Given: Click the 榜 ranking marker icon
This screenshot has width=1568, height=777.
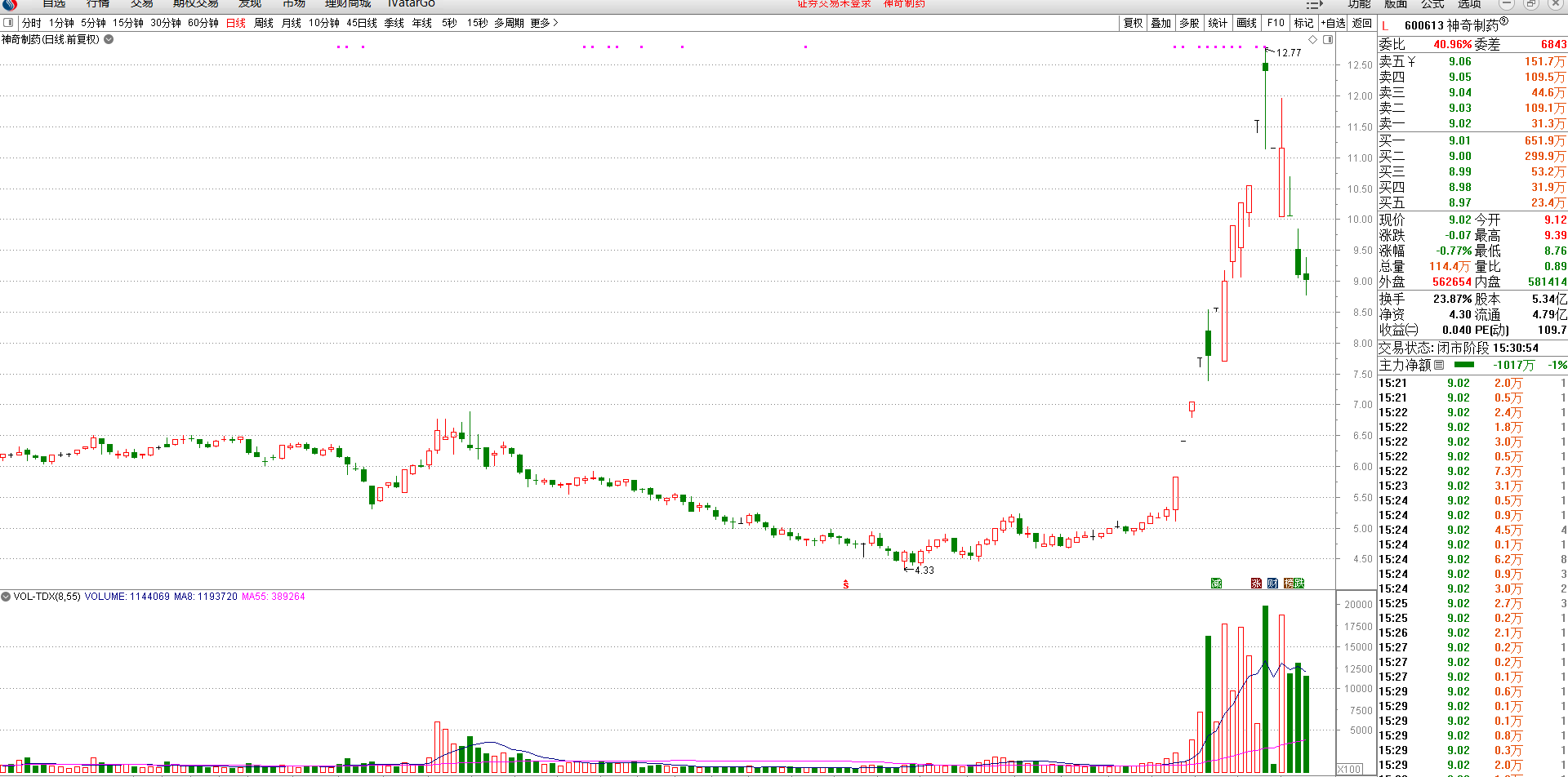Looking at the screenshot, I should (1289, 583).
